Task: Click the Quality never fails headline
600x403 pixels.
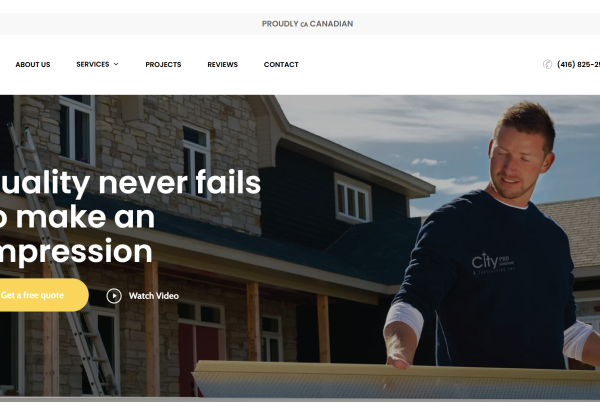Action: point(129,217)
